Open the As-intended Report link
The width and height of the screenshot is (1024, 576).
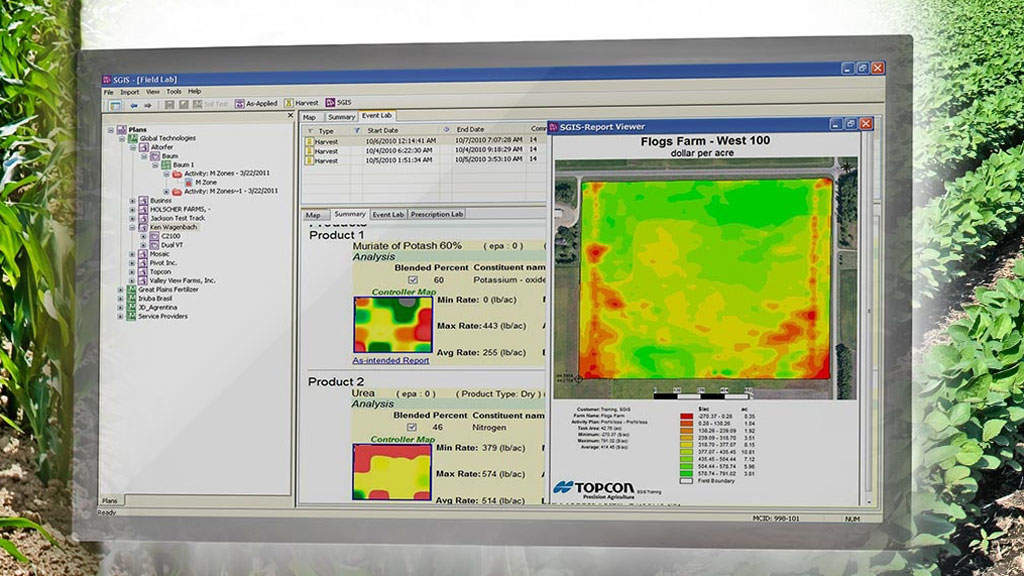click(391, 360)
